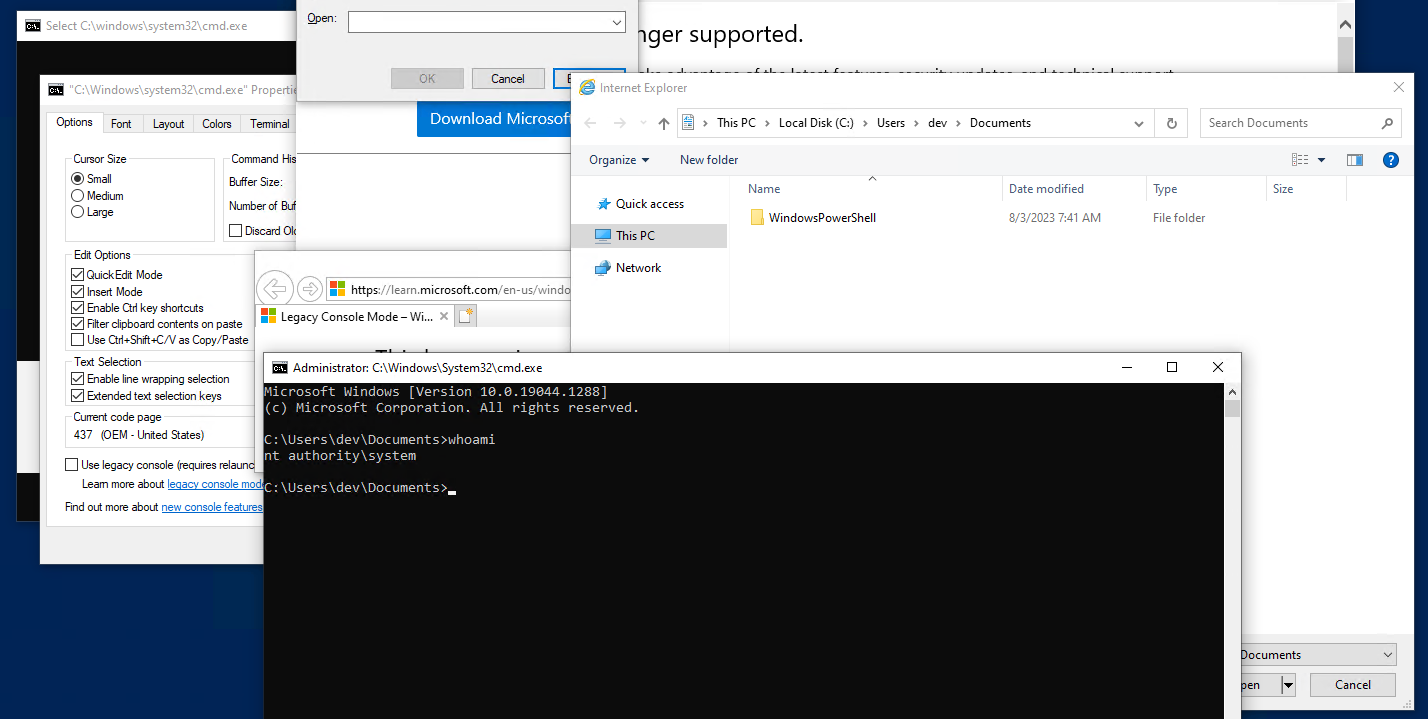This screenshot has width=1428, height=719.
Task: Open the address bar path history dropdown
Action: (1139, 123)
